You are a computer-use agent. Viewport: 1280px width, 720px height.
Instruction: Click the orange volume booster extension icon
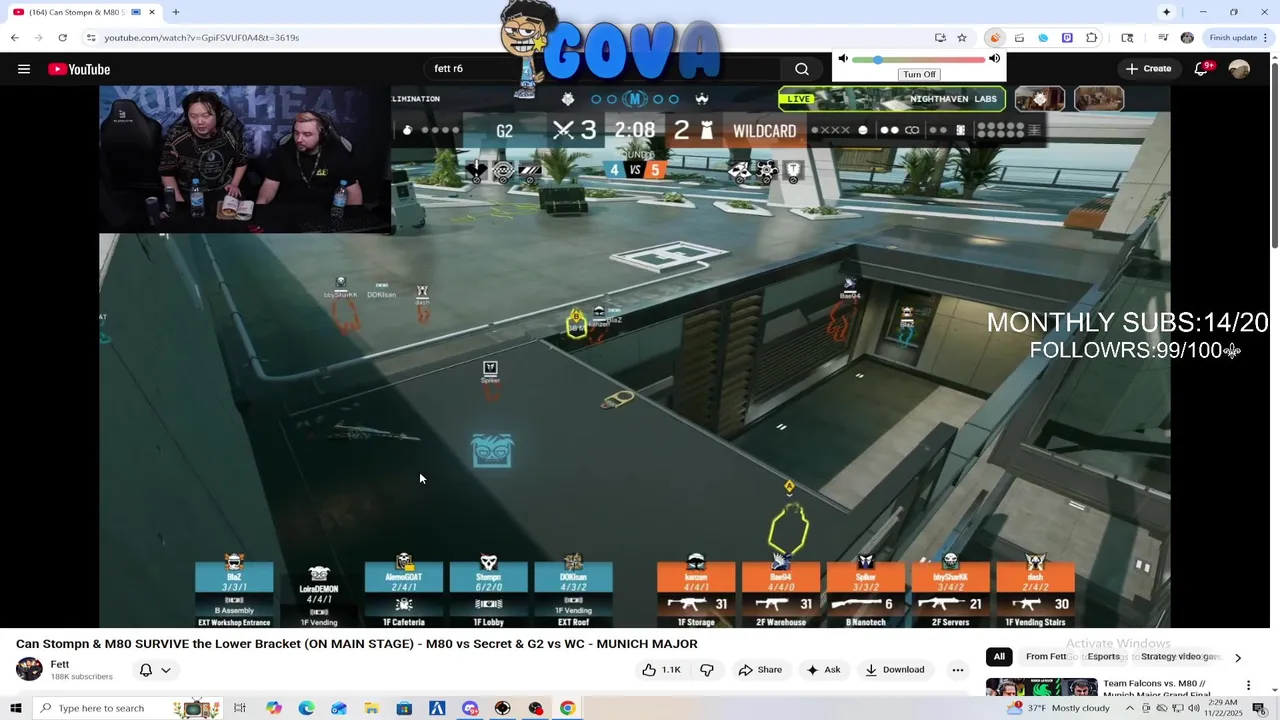click(994, 38)
